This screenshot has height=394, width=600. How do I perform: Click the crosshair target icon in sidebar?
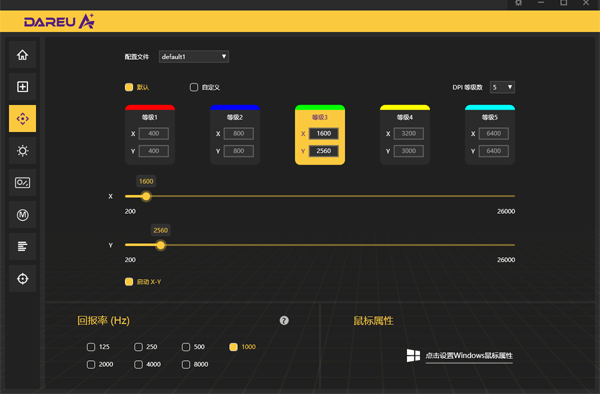23,278
